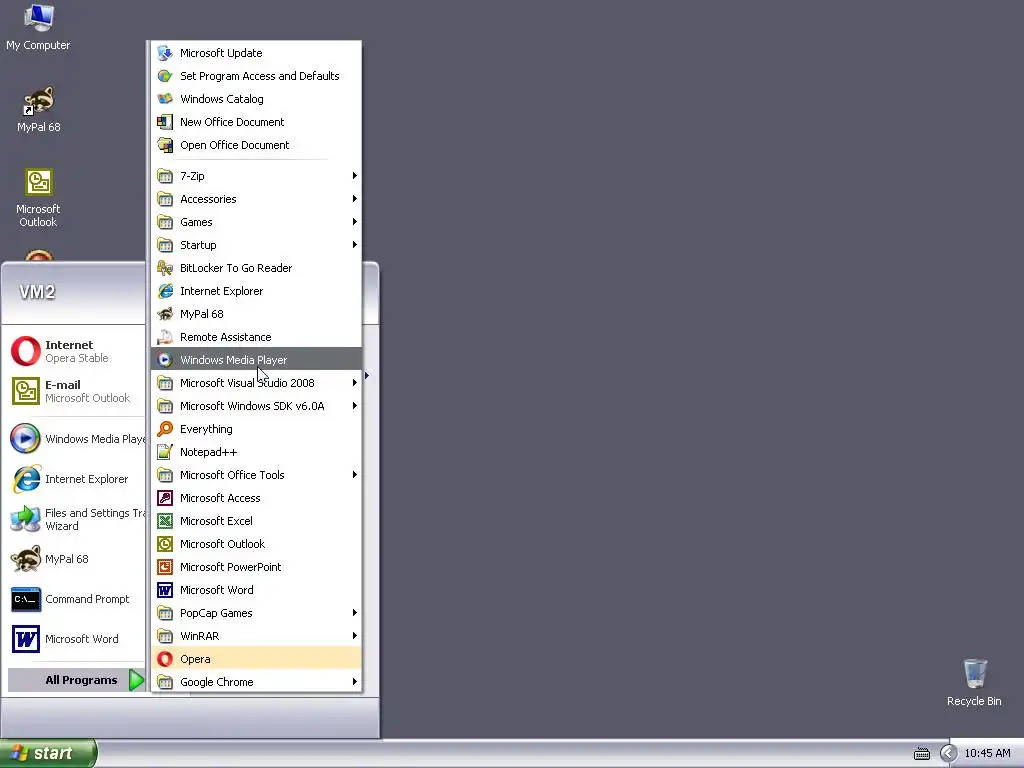The height and width of the screenshot is (768, 1024).
Task: Launch BitLocker To Go Reader icon
Action: (165, 268)
